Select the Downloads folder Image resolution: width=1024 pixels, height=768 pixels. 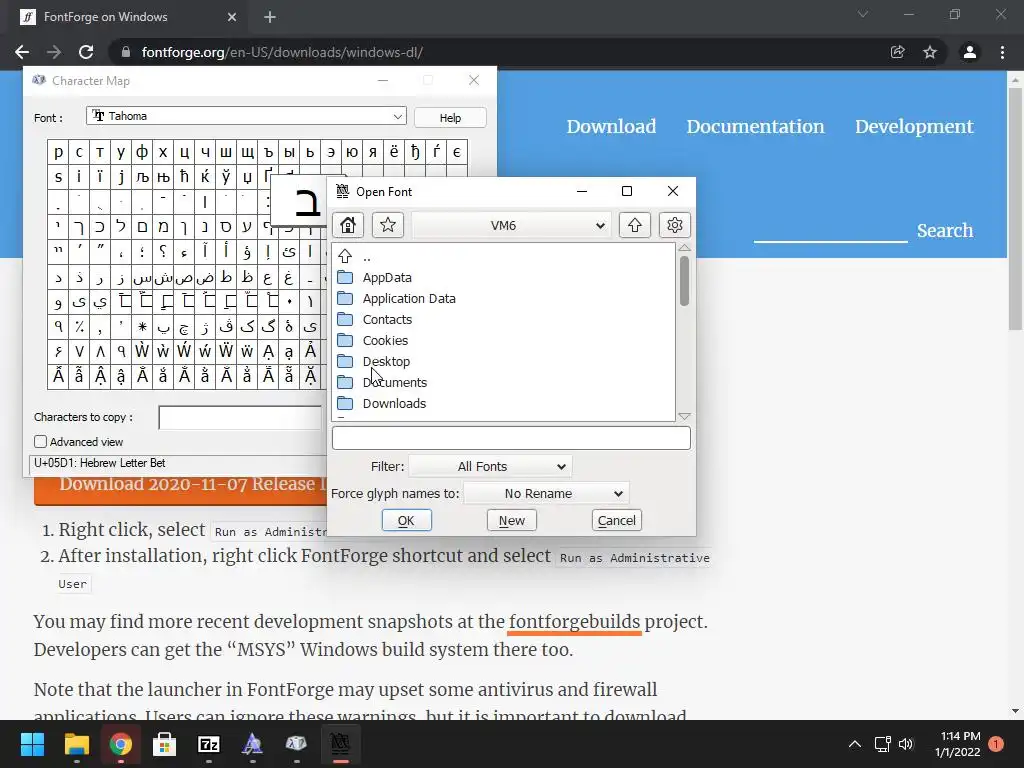394,403
